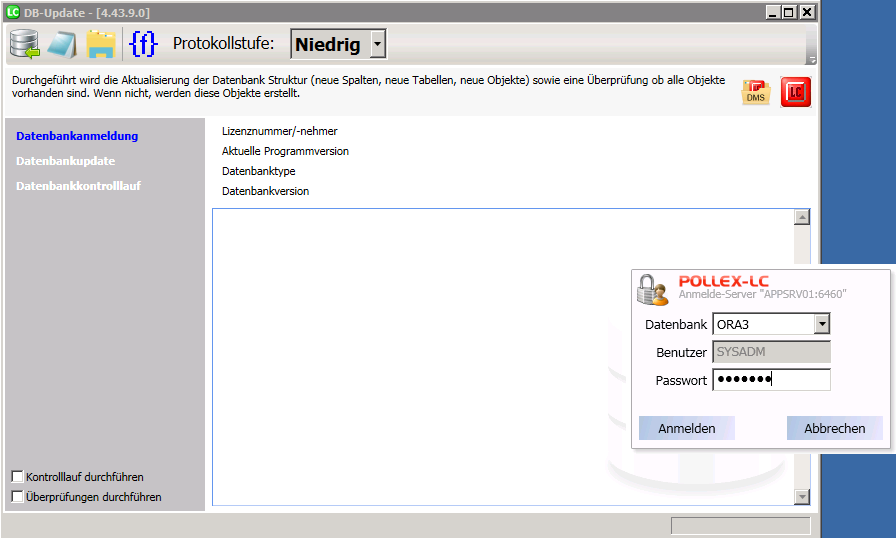
Task: Click the red LC icon
Action: pyautogui.click(x=796, y=92)
